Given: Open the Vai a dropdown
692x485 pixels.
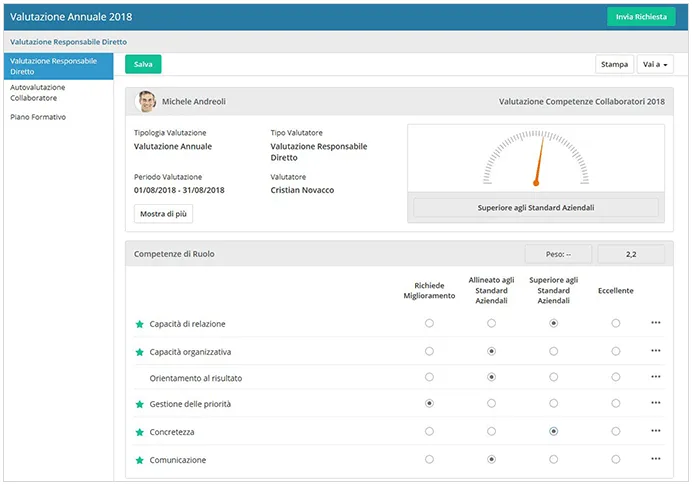Looking at the screenshot, I should pyautogui.click(x=655, y=64).
